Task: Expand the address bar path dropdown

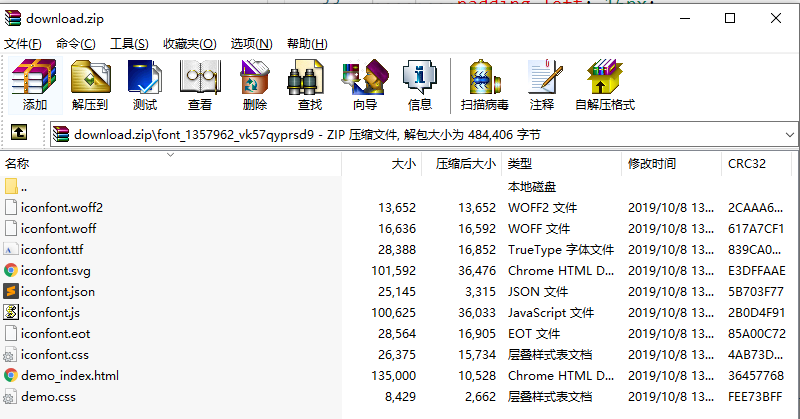Action: (789, 135)
